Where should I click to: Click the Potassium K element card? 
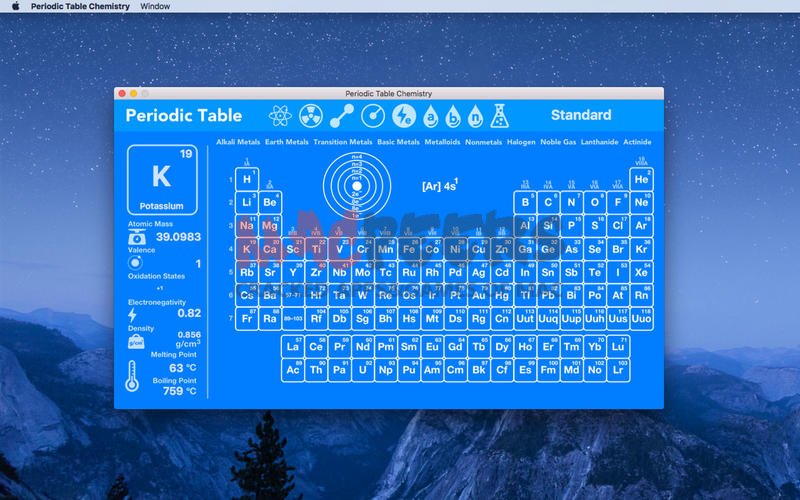click(x=162, y=180)
